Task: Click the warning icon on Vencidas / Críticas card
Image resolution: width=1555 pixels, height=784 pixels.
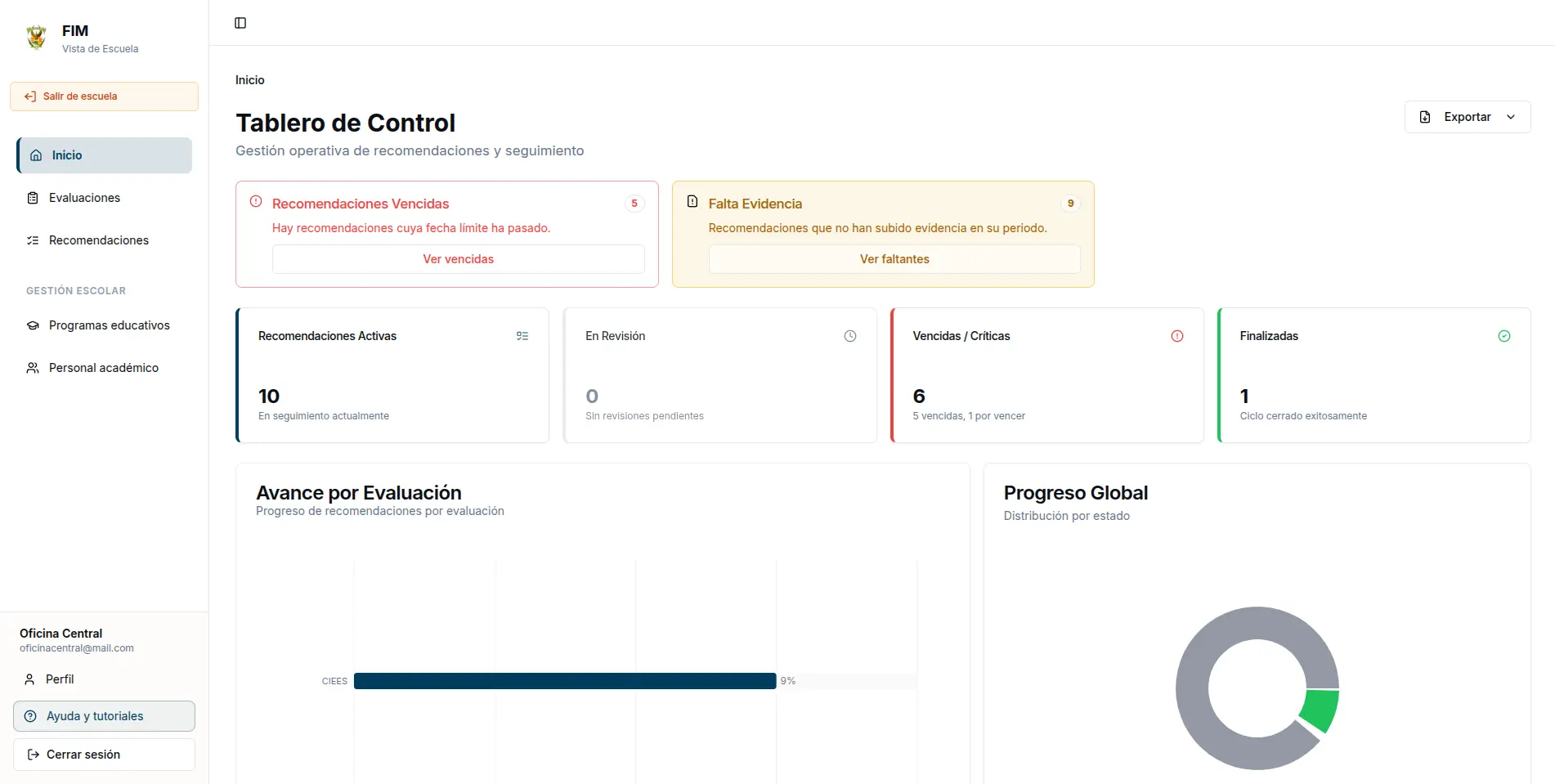Action: point(1177,336)
